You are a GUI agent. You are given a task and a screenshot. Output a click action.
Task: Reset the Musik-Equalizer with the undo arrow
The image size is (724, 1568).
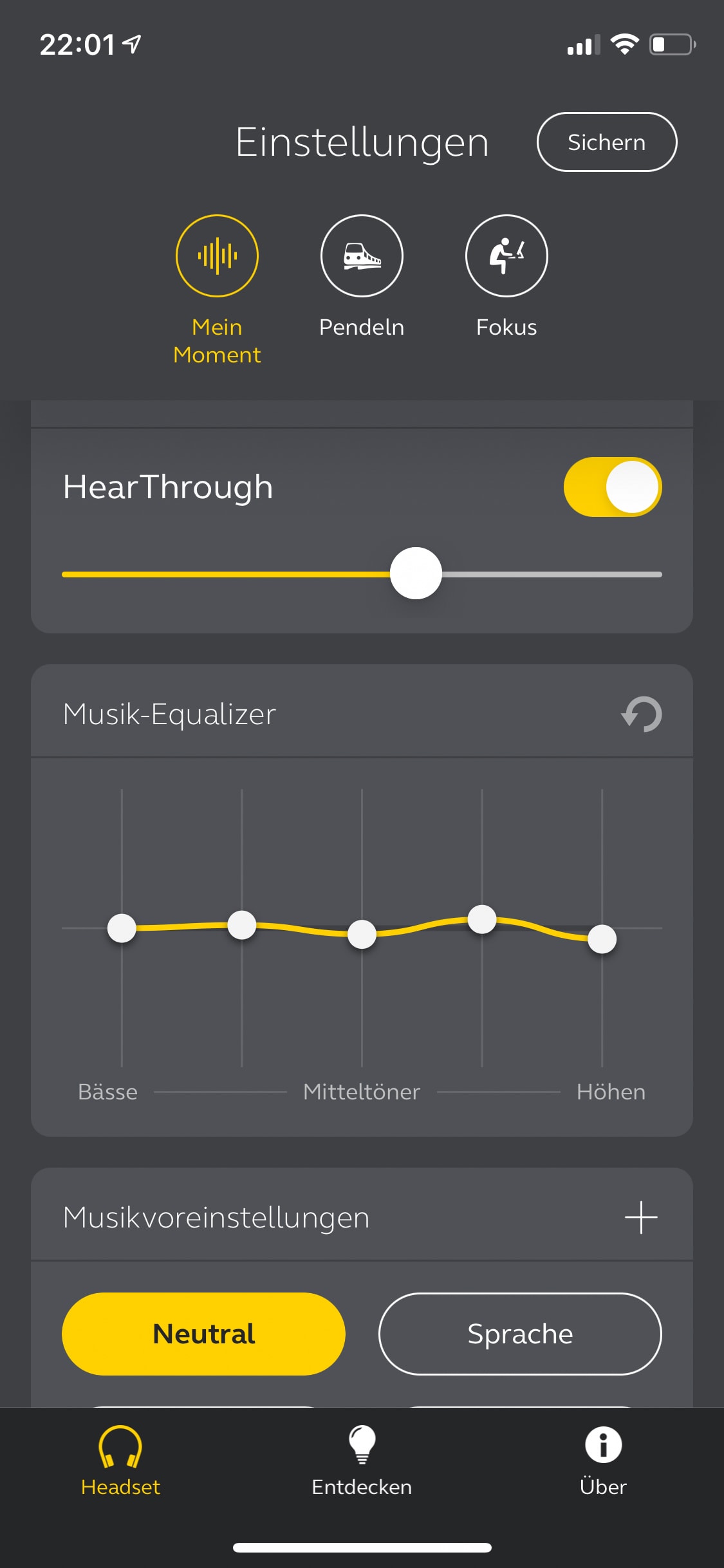642,714
